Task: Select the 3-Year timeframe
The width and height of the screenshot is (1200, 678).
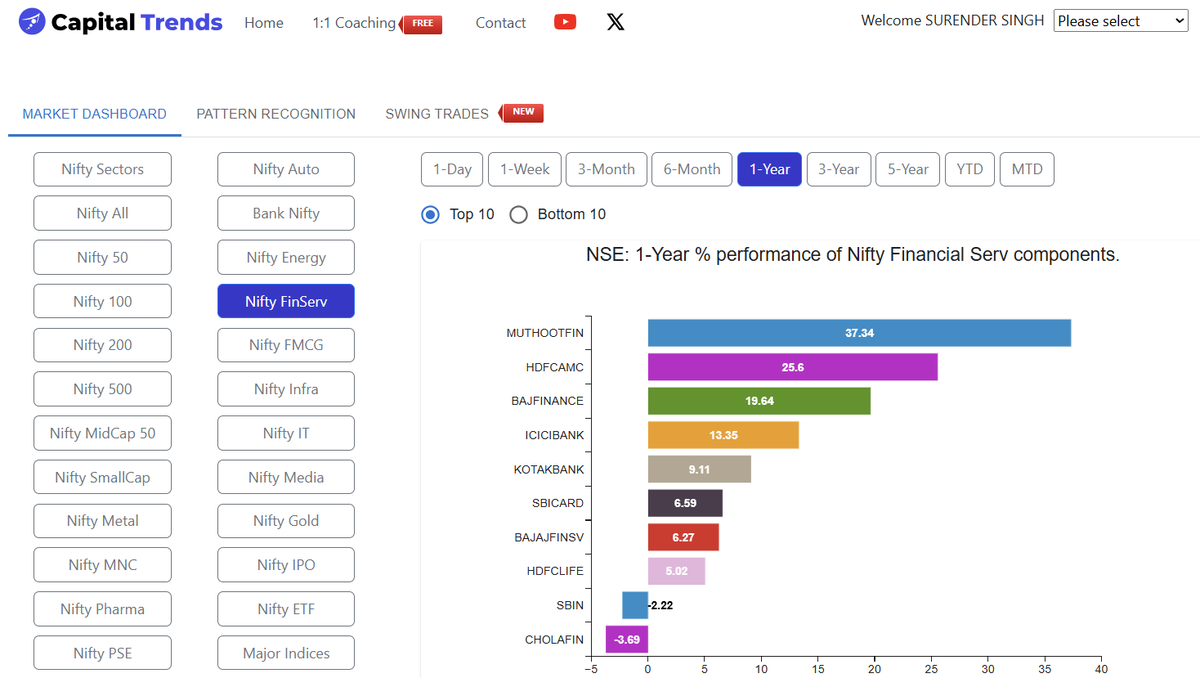Action: [x=839, y=169]
